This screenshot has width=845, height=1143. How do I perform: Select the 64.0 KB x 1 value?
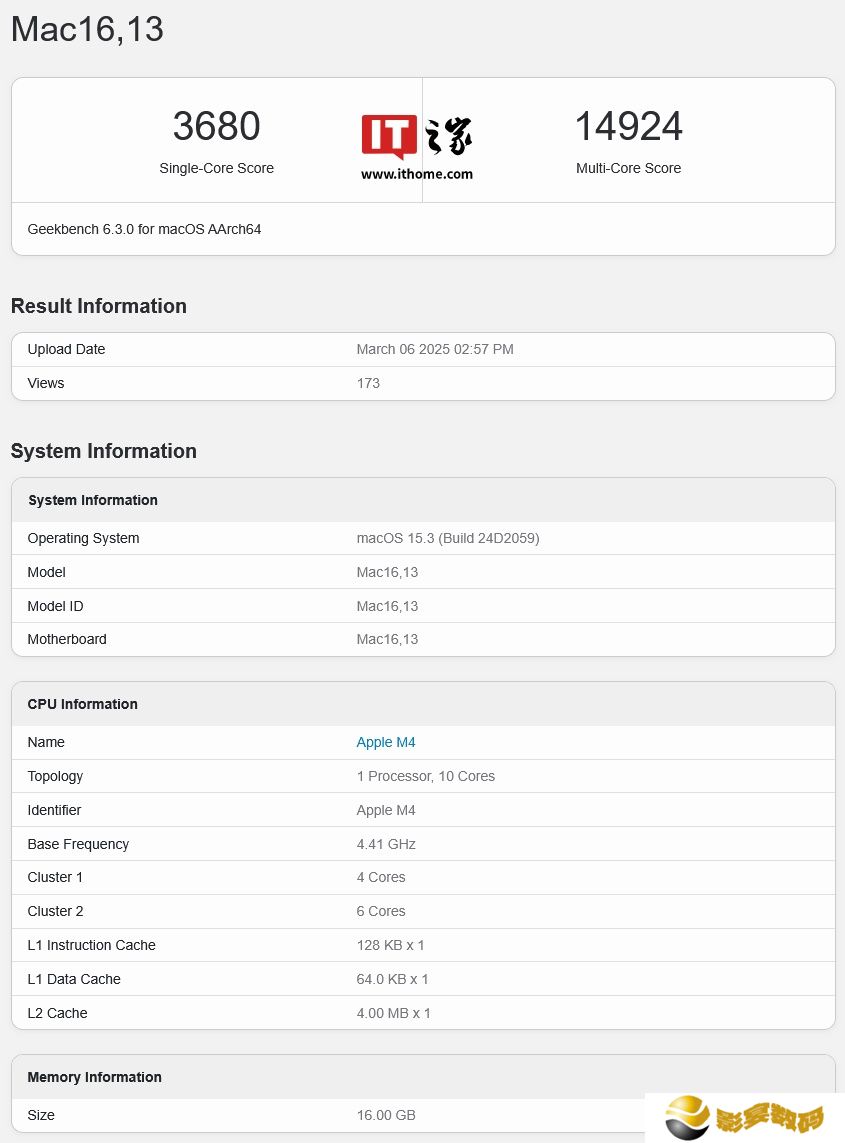392,979
